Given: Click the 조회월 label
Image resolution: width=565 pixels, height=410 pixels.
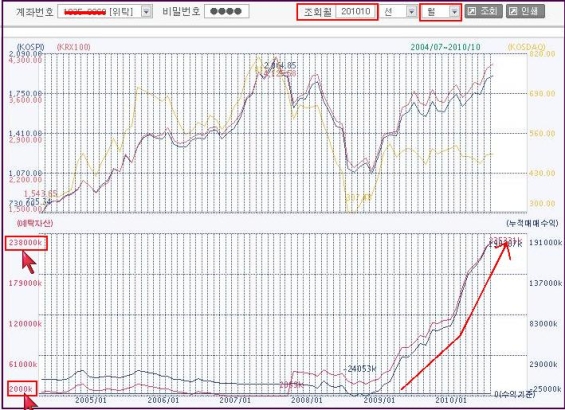Looking at the screenshot, I should pyautogui.click(x=317, y=12).
